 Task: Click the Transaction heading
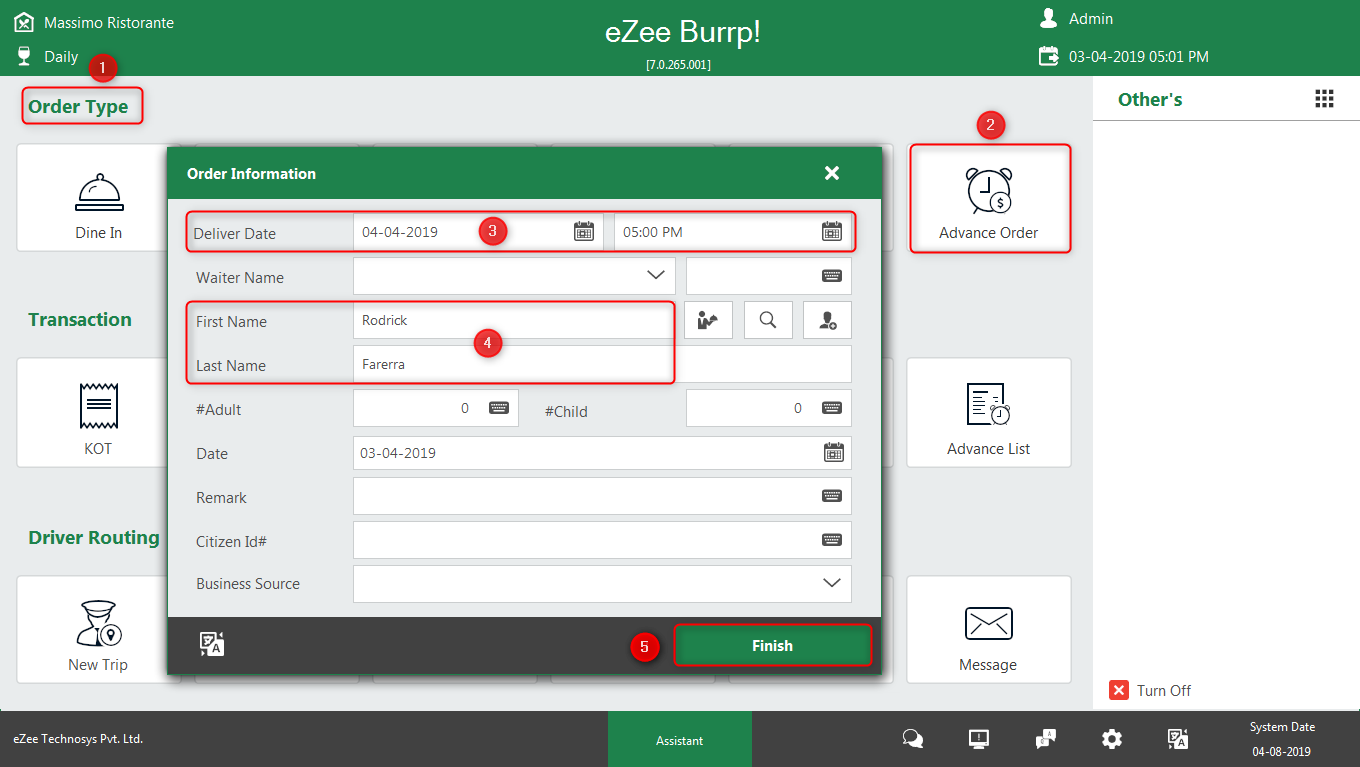(x=80, y=319)
